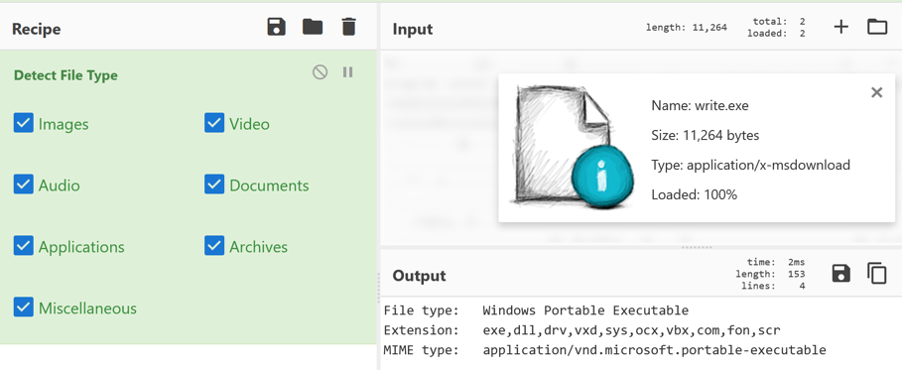This screenshot has width=902, height=370.
Task: Open file as input with folder icon
Action: (877, 26)
